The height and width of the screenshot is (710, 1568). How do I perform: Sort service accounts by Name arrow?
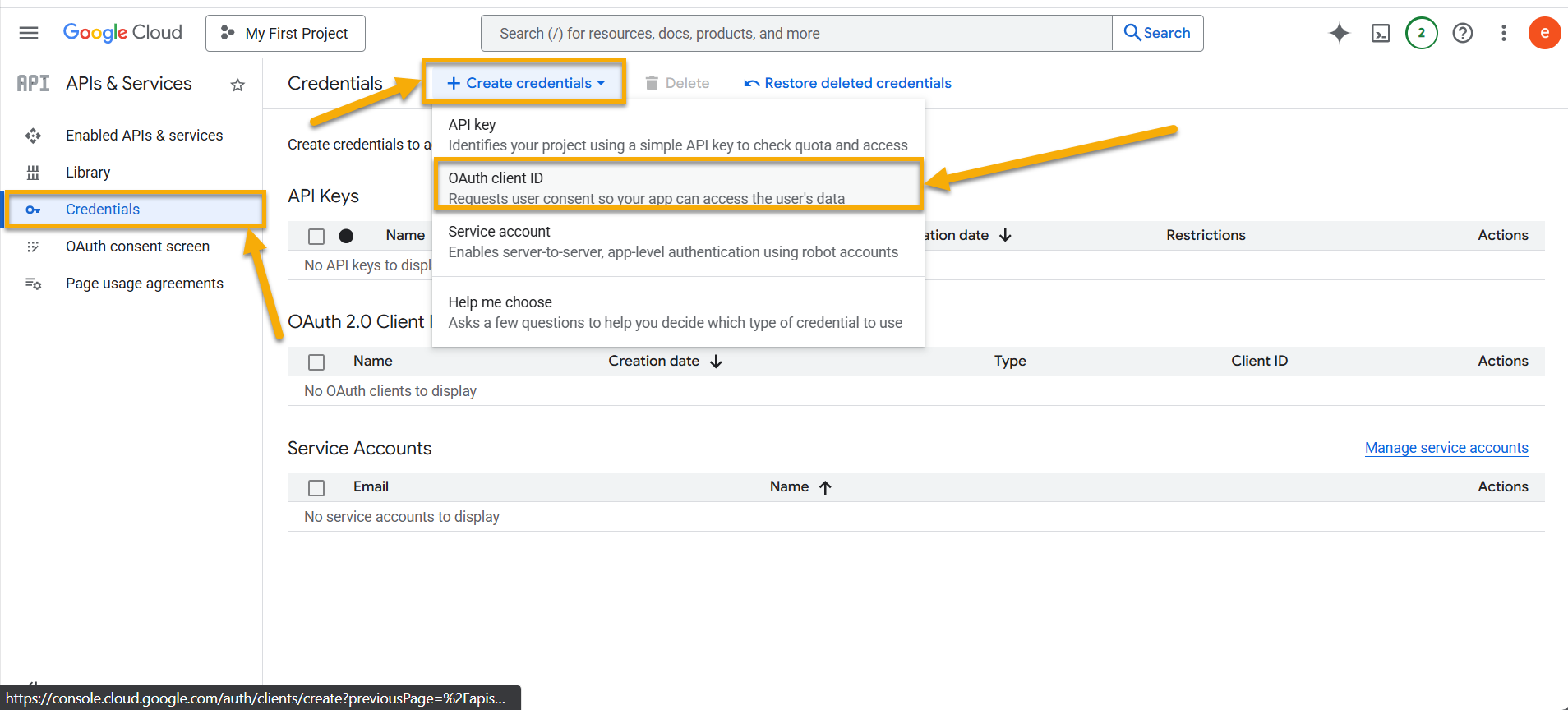coord(825,487)
